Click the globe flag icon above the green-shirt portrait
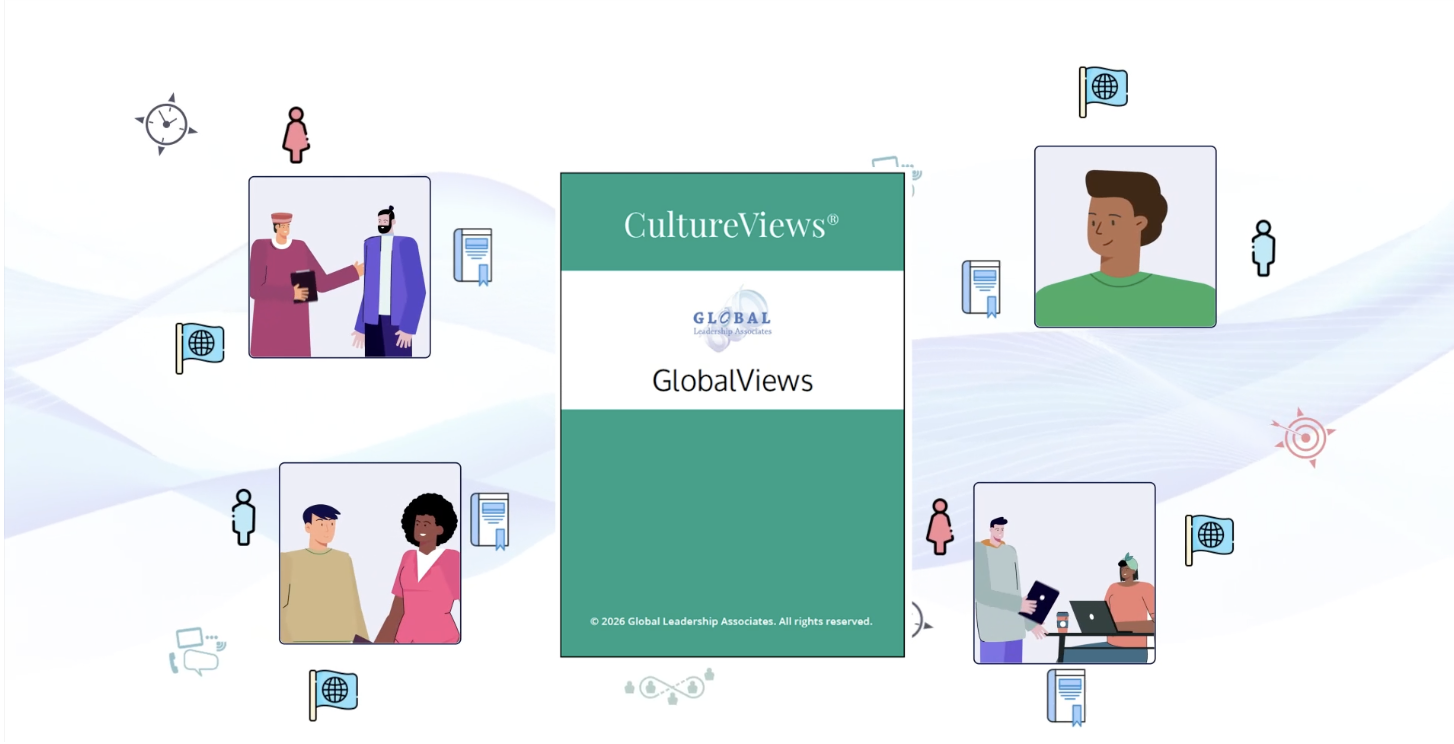This screenshot has height=744, width=1454. click(x=1103, y=91)
